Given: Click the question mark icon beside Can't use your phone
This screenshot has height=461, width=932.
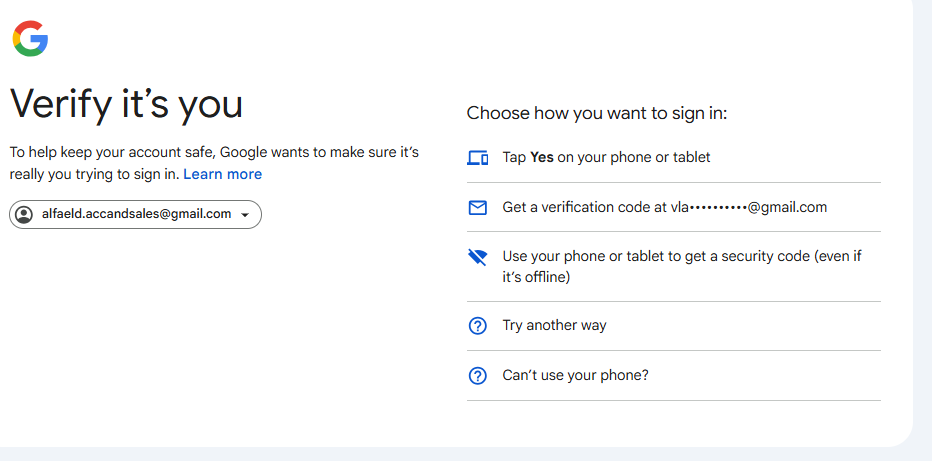Looking at the screenshot, I should click(478, 376).
